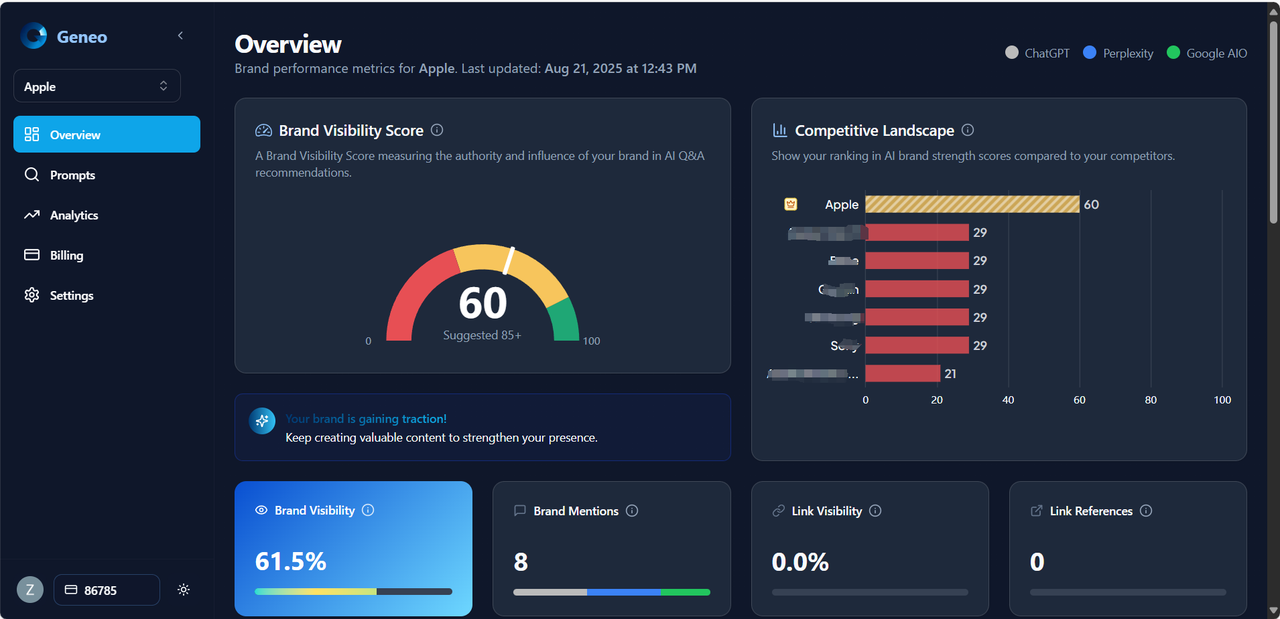This screenshot has height=619, width=1280.
Task: Click 'Your brand is gaining traction!' text
Action: point(366,419)
